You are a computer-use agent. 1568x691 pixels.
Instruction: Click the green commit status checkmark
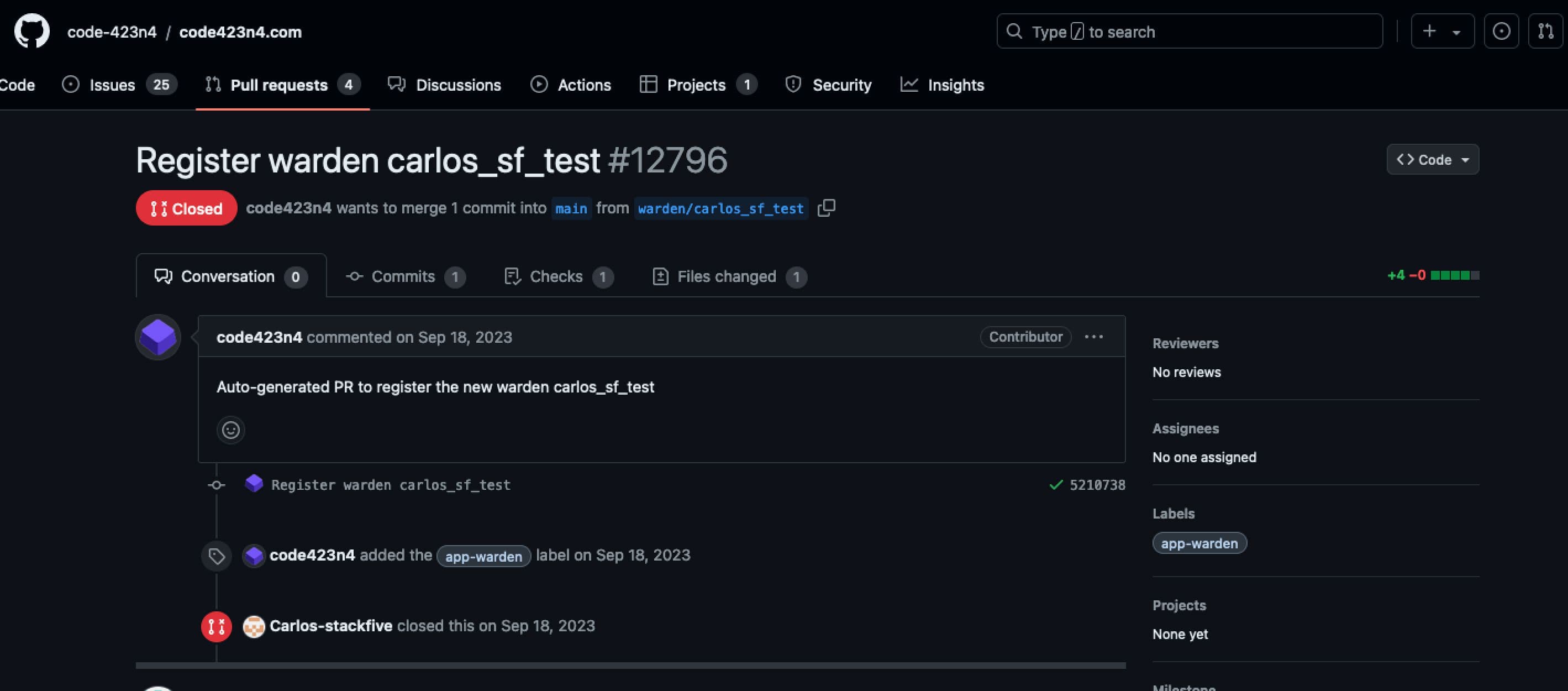pos(1056,485)
